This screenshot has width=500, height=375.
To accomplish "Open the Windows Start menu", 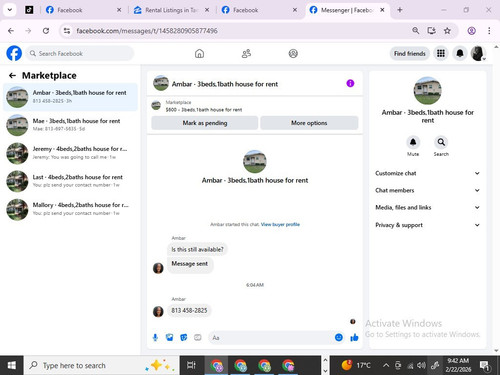I will click(x=11, y=365).
